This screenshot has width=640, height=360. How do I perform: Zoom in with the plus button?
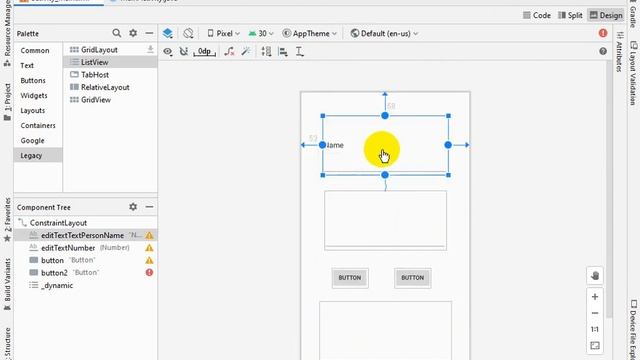coord(595,297)
